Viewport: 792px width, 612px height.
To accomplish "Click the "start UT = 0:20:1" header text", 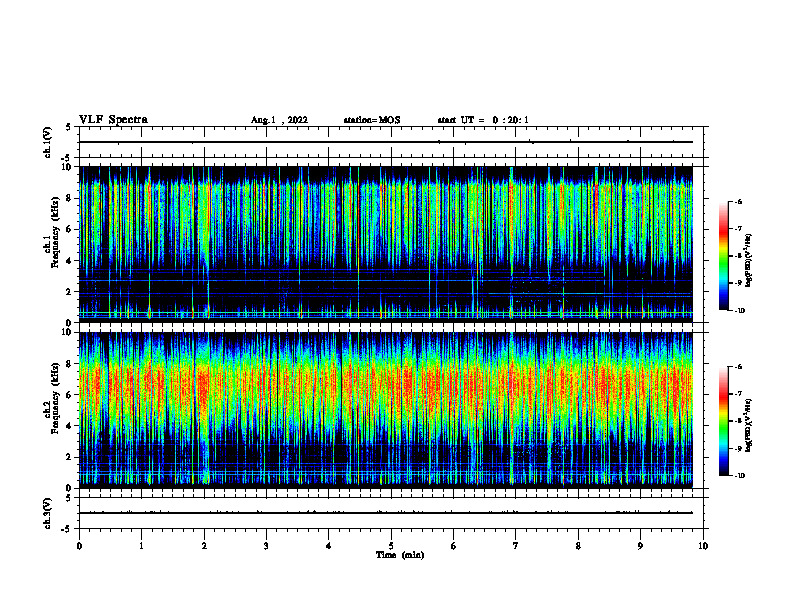I will coord(483,120).
